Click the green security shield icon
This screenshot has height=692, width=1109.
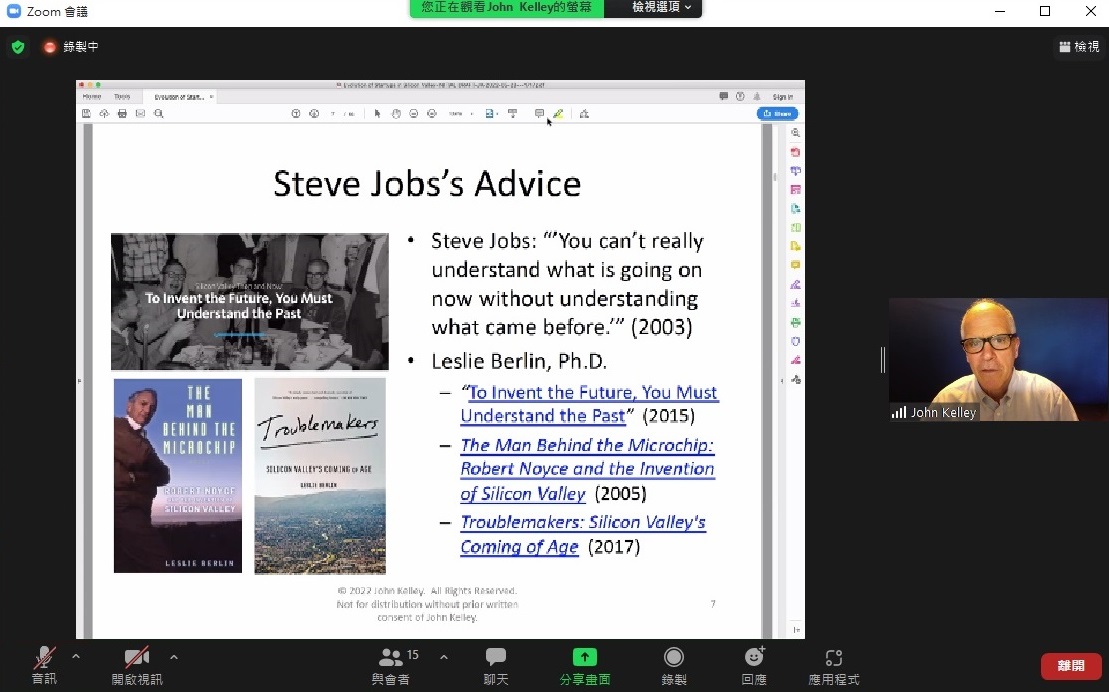click(18, 47)
